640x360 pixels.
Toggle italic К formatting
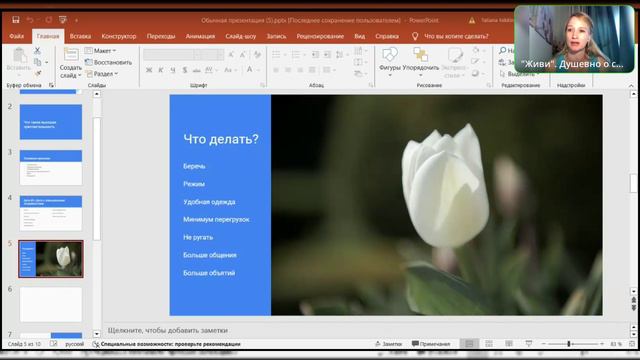pos(161,70)
